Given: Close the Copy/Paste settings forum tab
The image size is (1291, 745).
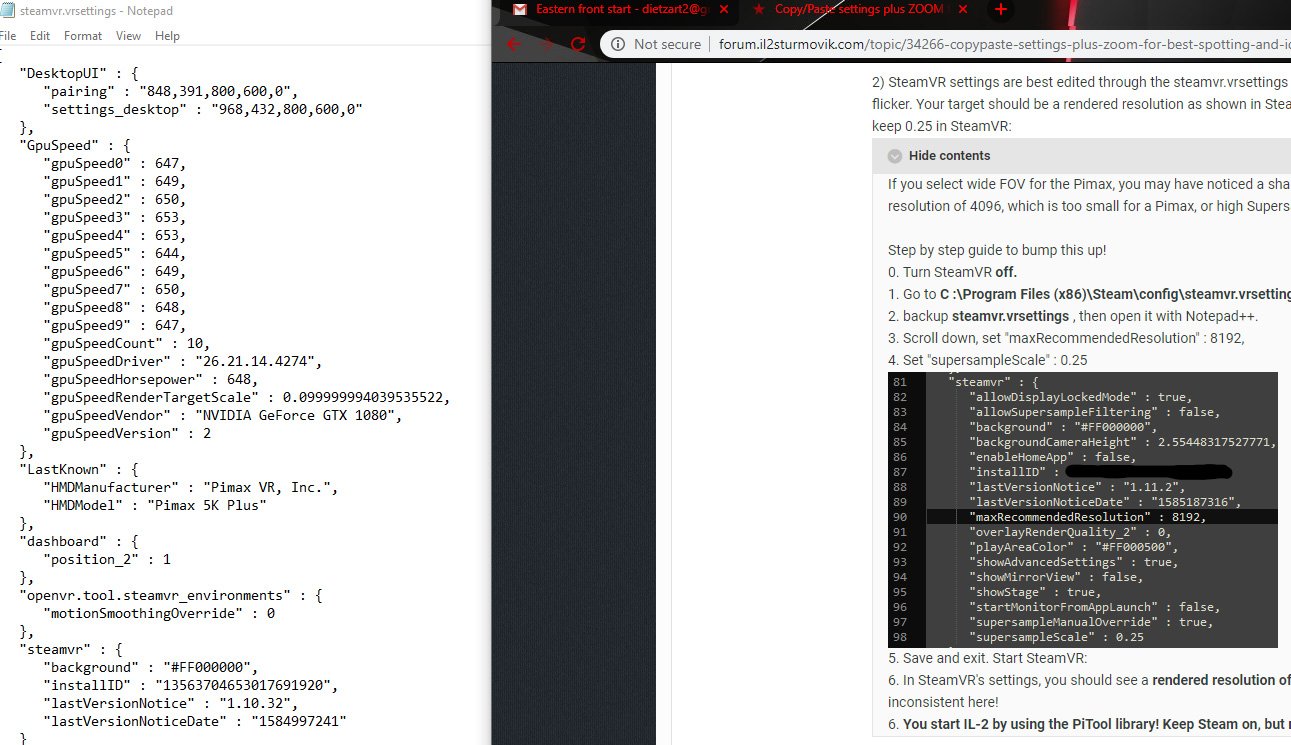Looking at the screenshot, I should click(x=964, y=10).
